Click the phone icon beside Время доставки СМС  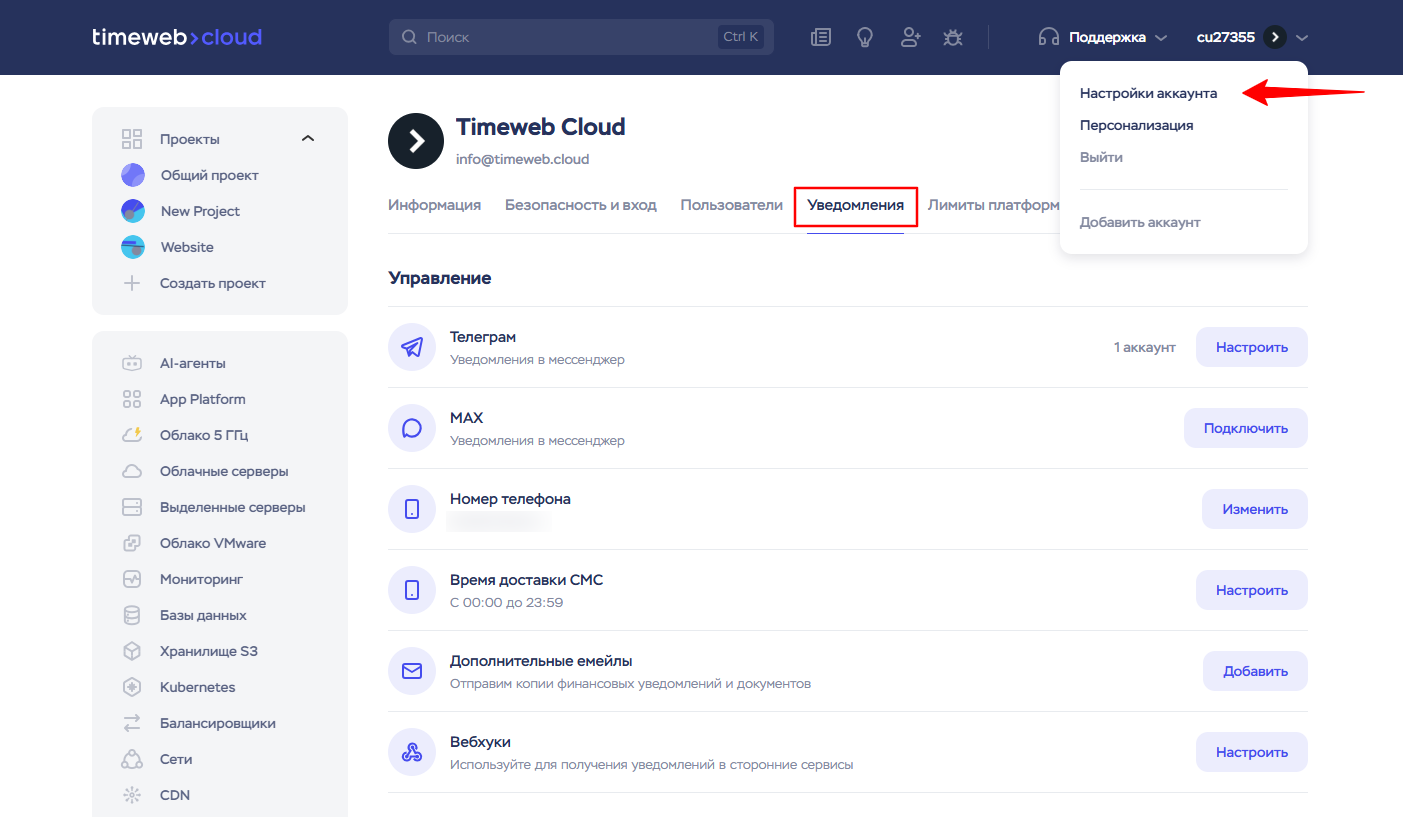coord(412,590)
